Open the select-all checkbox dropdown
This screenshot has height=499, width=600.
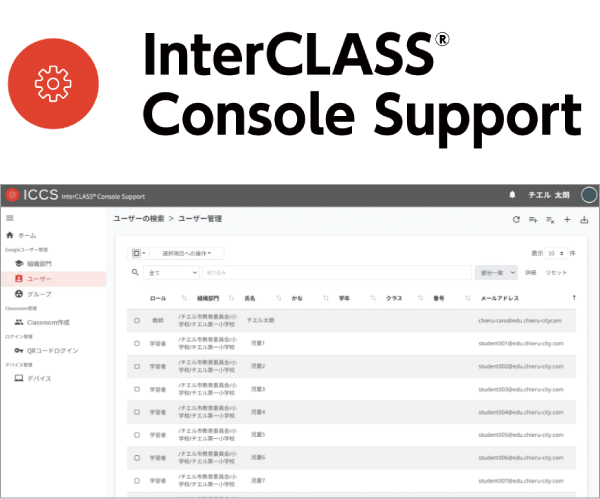139,253
